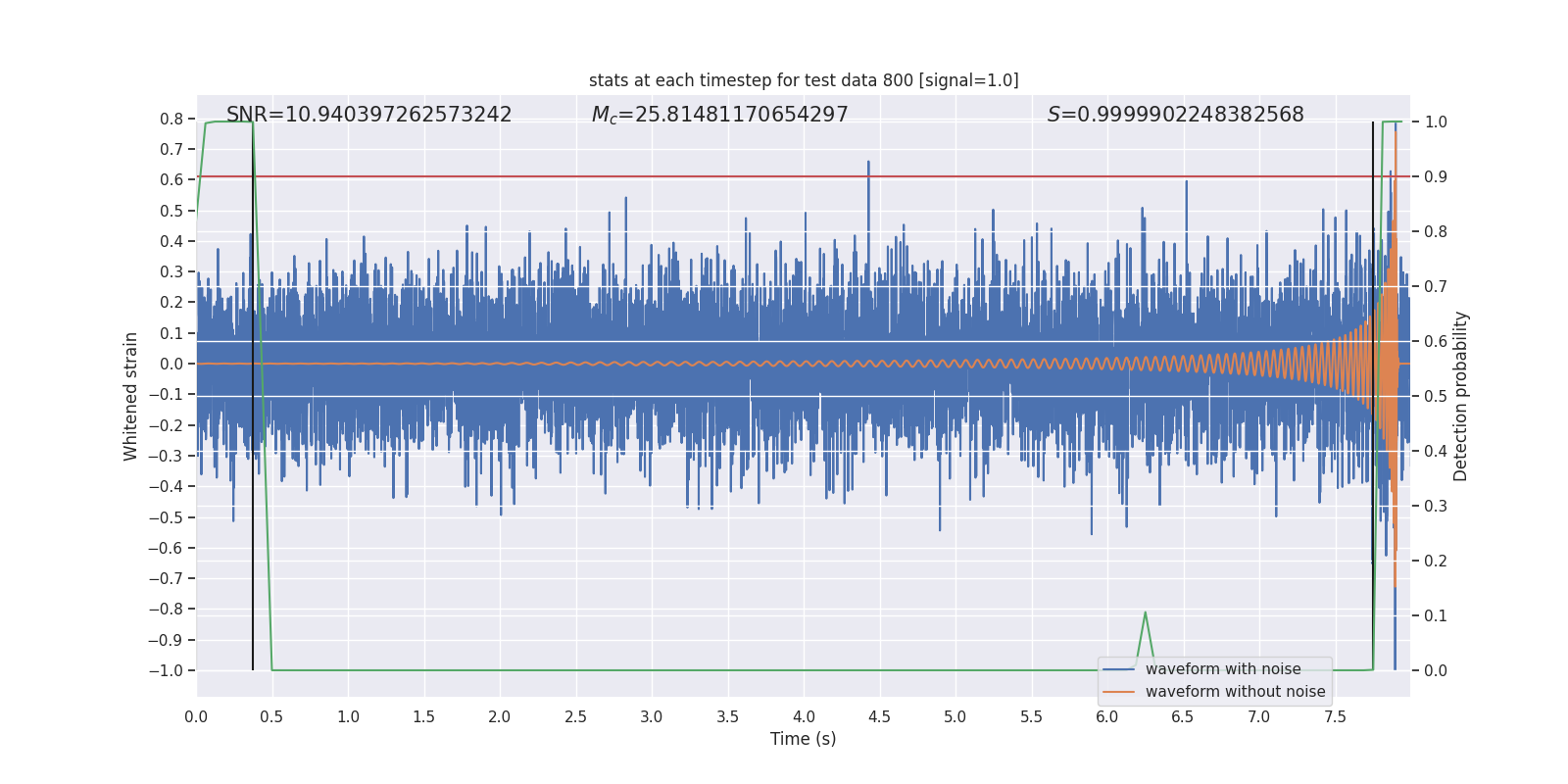The height and width of the screenshot is (784, 1568).
Task: Select the 5.0 time axis tick label
Action: (x=955, y=717)
